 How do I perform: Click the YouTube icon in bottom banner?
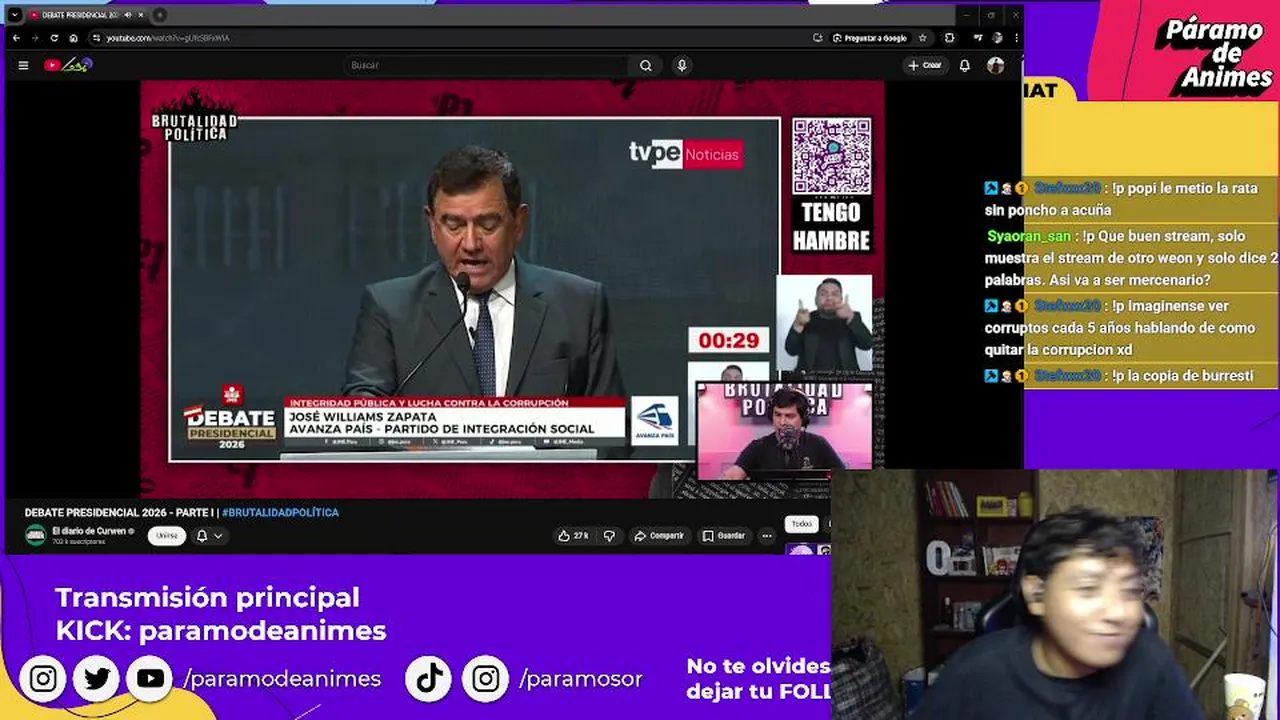click(150, 679)
